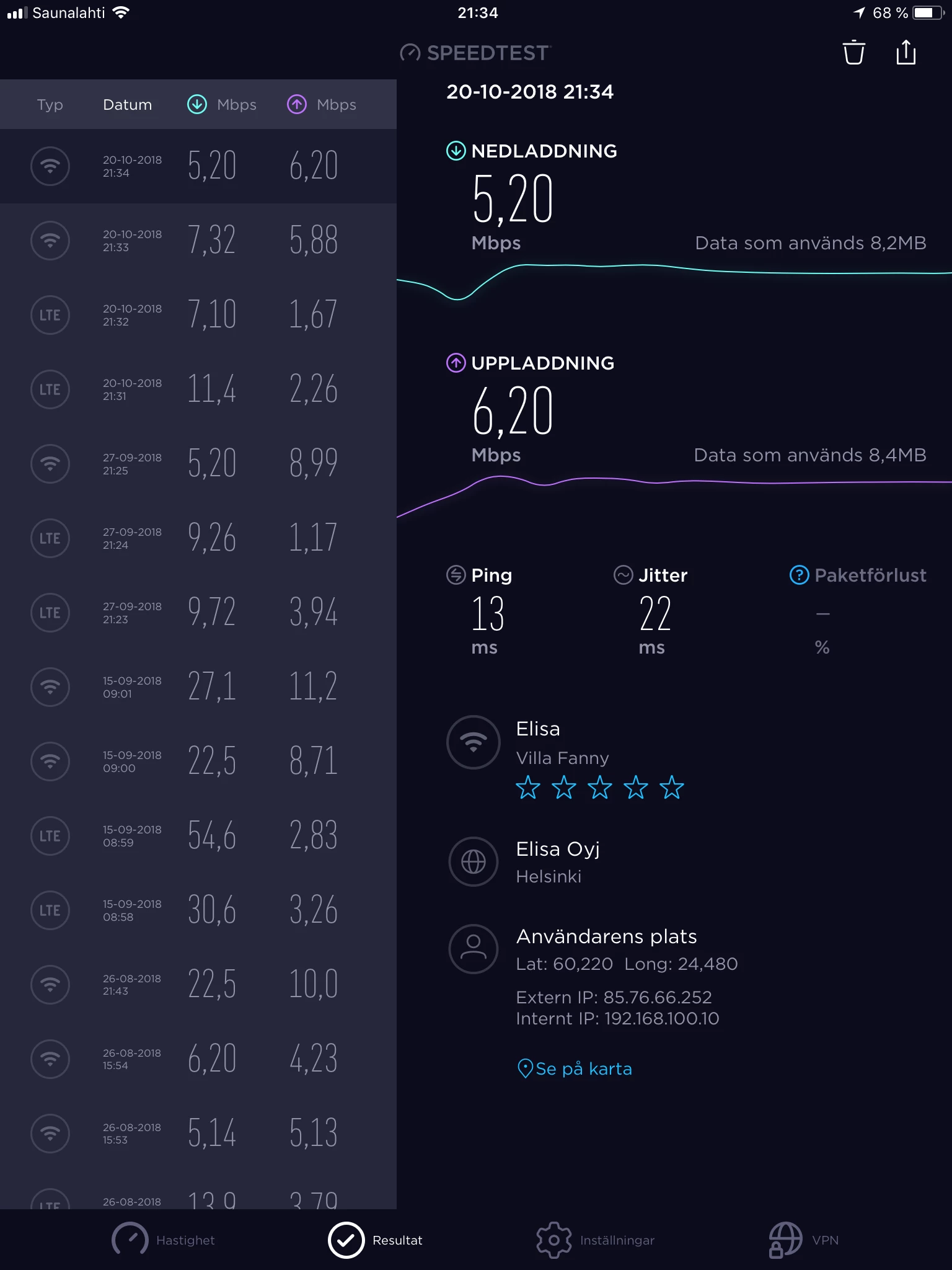
Task: Open the 15-09-2018 08:59 result with 54,6 Mbps
Action: click(x=198, y=836)
